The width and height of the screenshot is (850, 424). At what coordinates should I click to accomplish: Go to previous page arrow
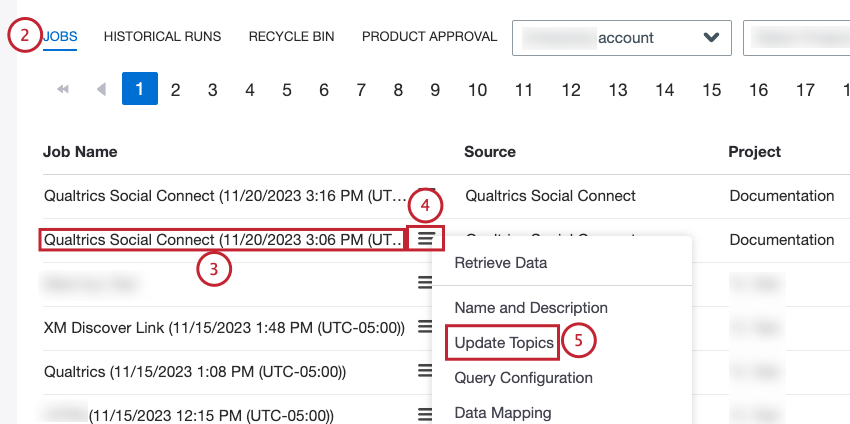[101, 89]
